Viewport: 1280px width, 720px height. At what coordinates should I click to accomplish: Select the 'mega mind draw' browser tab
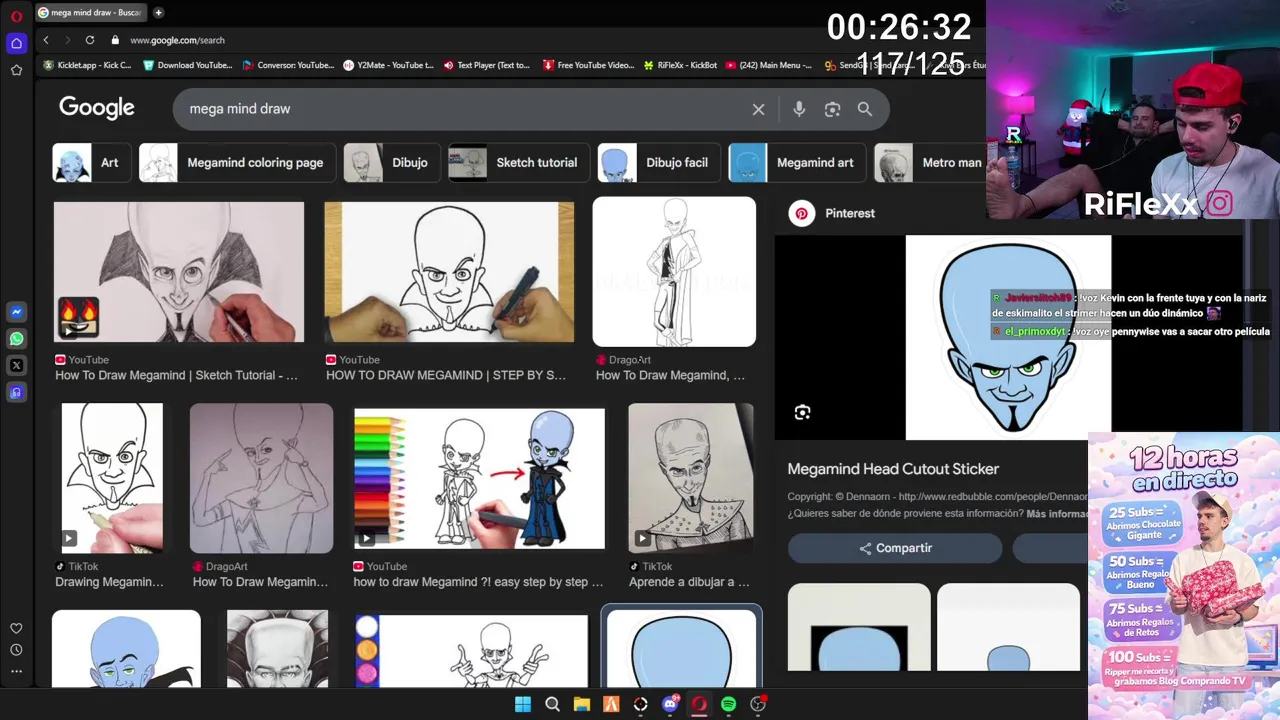[x=89, y=12]
